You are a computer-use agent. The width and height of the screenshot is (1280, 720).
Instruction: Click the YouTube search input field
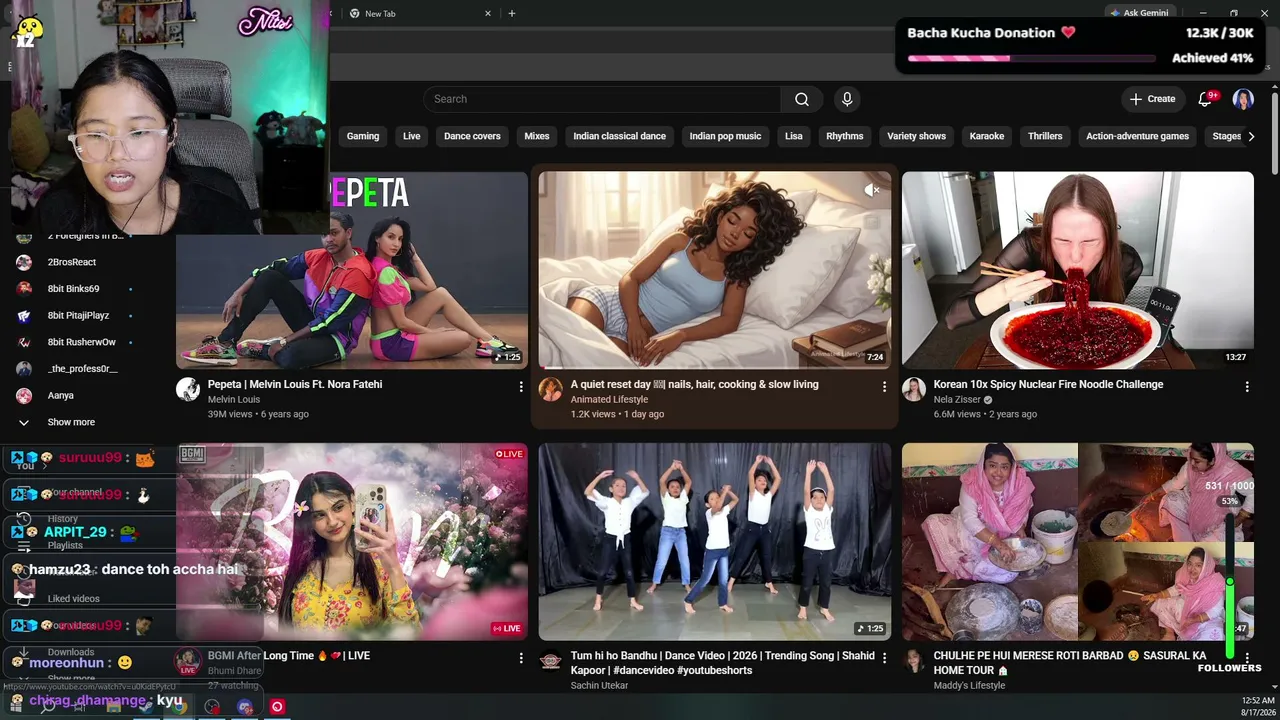(602, 99)
